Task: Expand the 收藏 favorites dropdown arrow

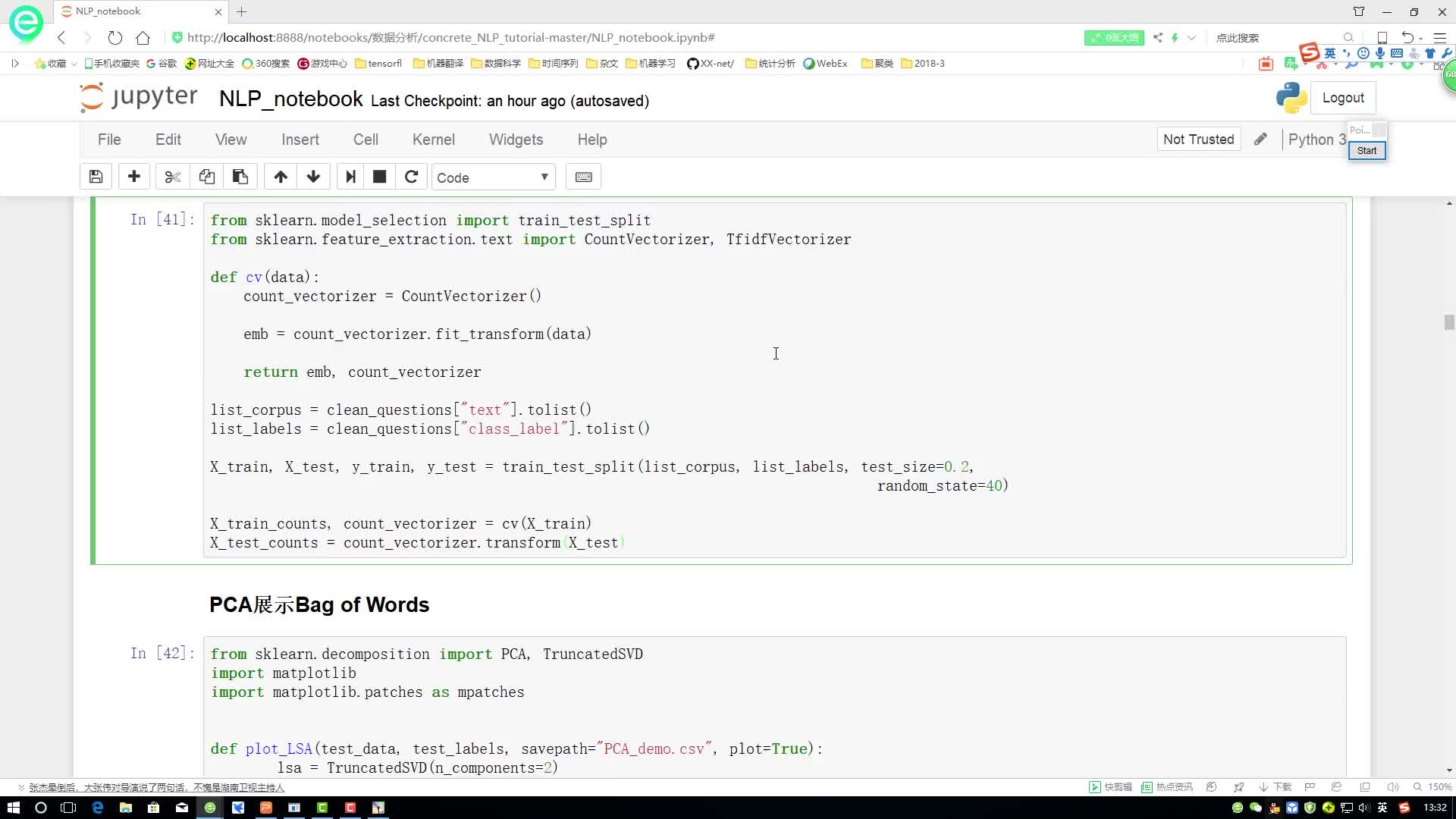Action: tap(74, 64)
